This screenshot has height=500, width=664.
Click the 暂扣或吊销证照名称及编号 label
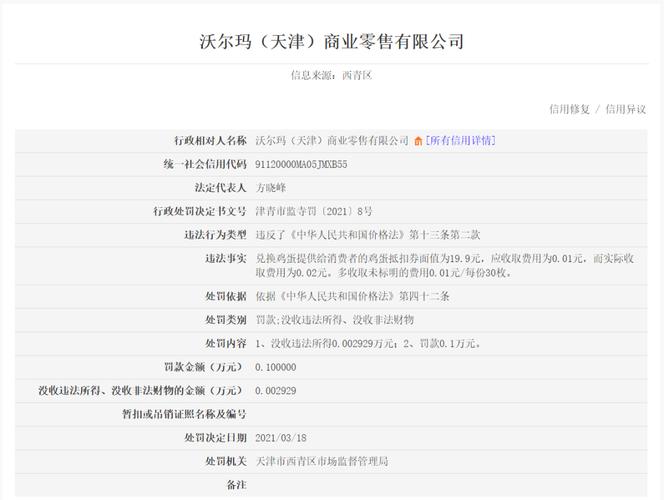[184, 414]
